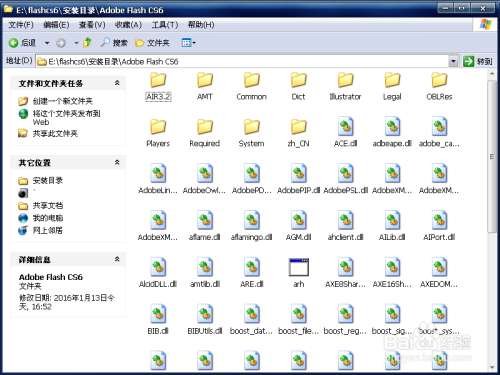500x375 pixels.
Task: Click the scrollbar up arrow
Action: point(492,74)
